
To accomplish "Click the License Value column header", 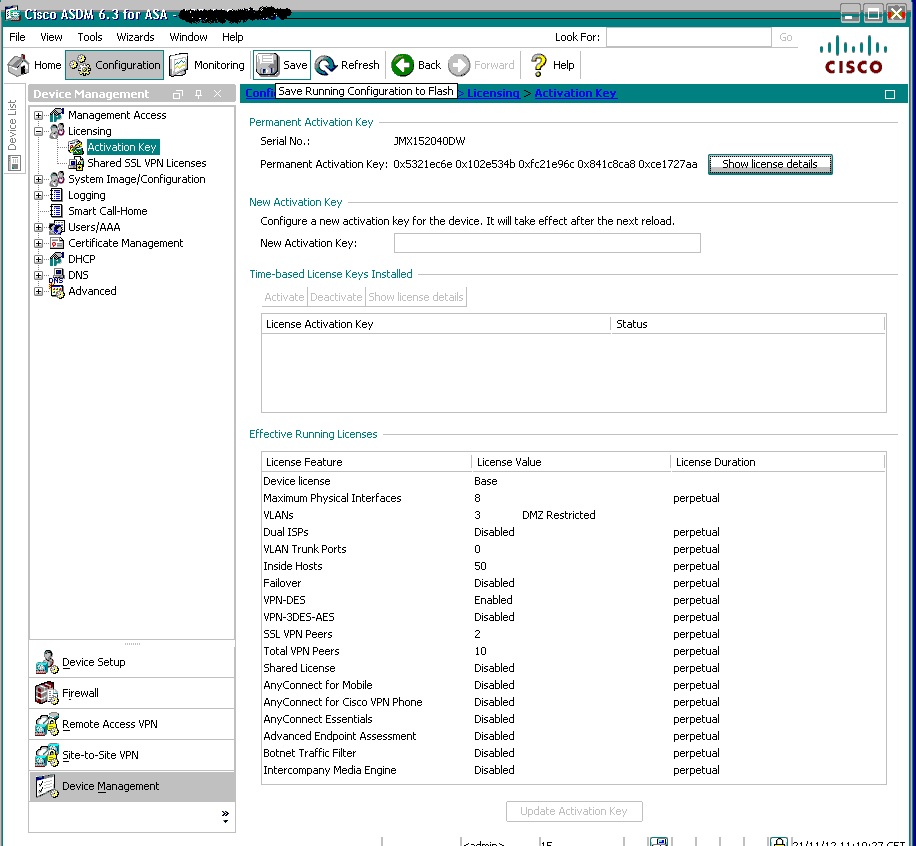I will (x=571, y=462).
